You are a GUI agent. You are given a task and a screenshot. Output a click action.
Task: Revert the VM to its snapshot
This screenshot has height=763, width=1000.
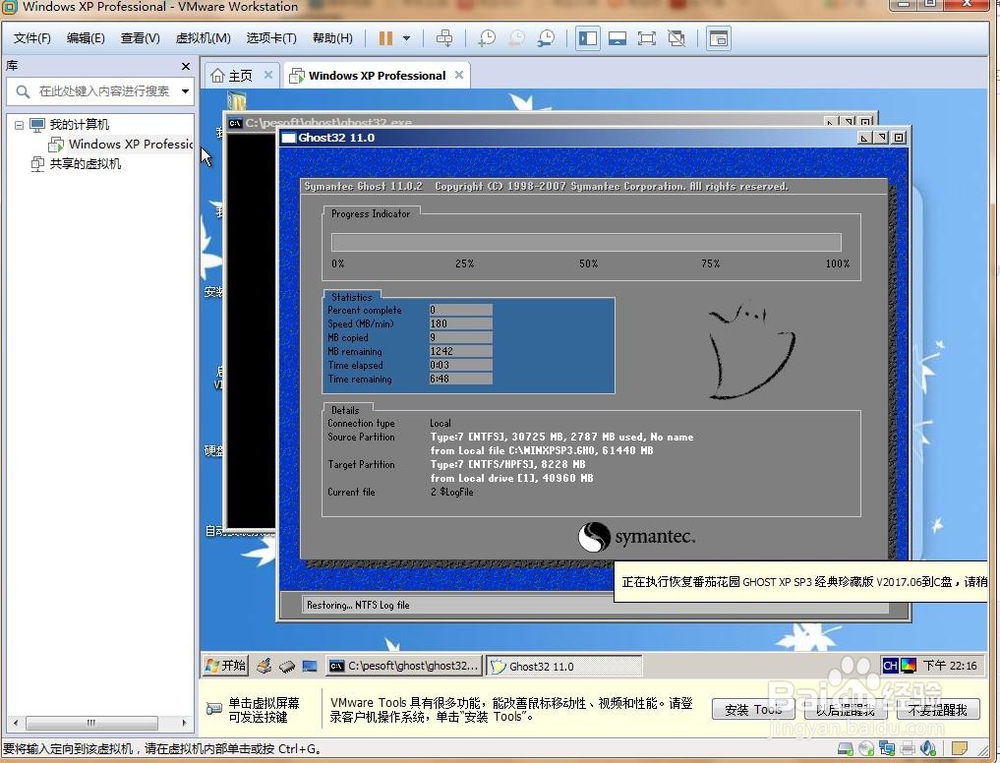517,38
